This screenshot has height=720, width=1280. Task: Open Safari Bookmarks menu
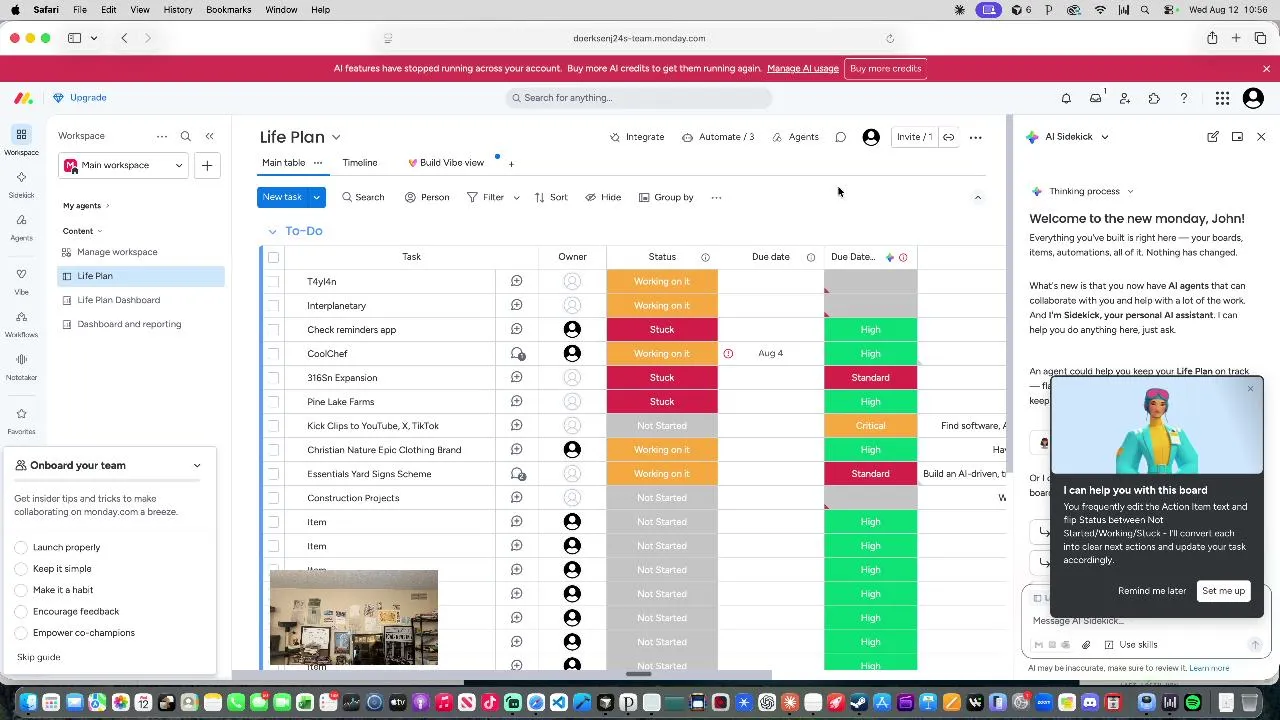(x=228, y=10)
